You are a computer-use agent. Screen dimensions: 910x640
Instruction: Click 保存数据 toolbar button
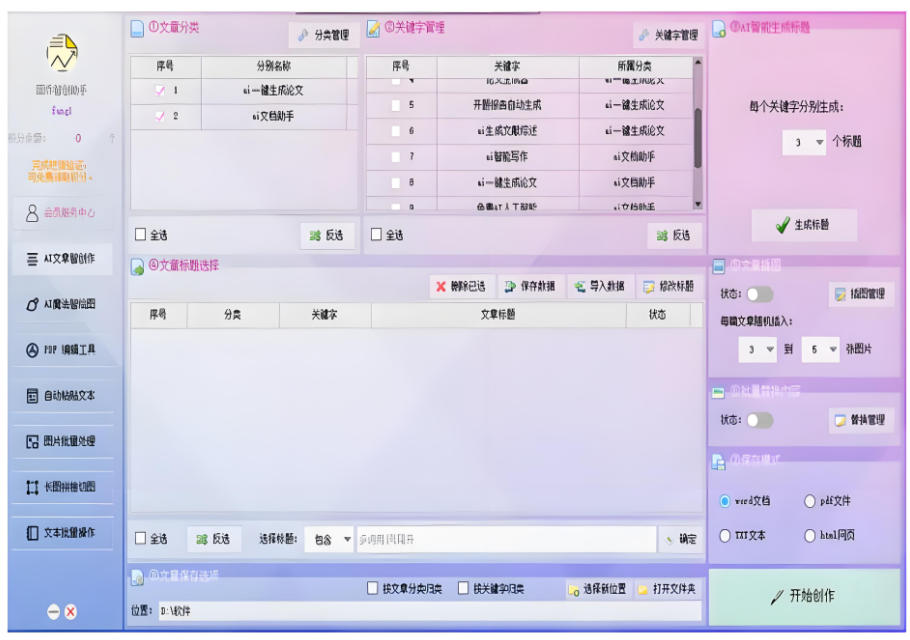tap(530, 287)
